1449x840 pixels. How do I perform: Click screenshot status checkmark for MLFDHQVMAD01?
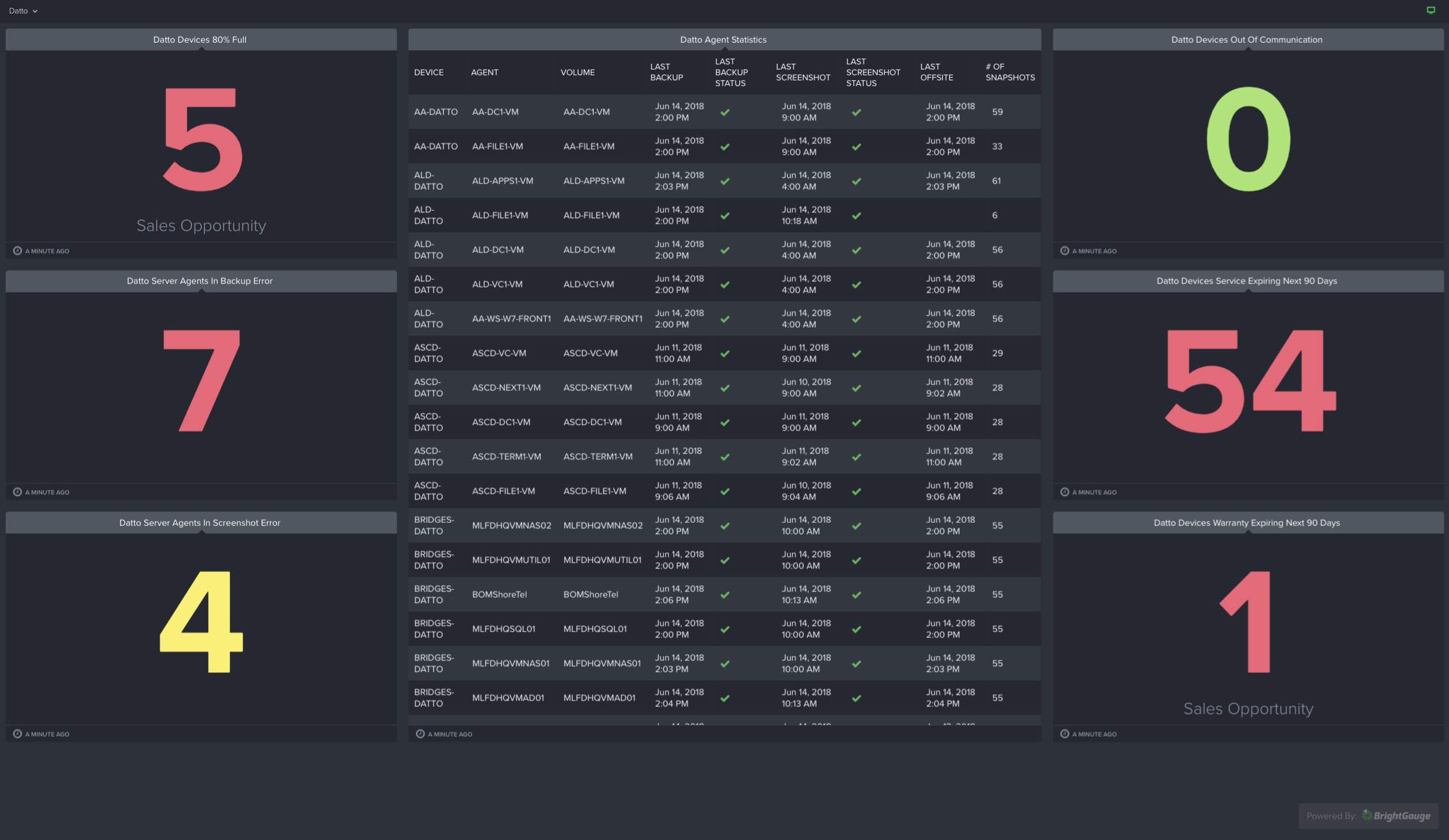tap(857, 698)
